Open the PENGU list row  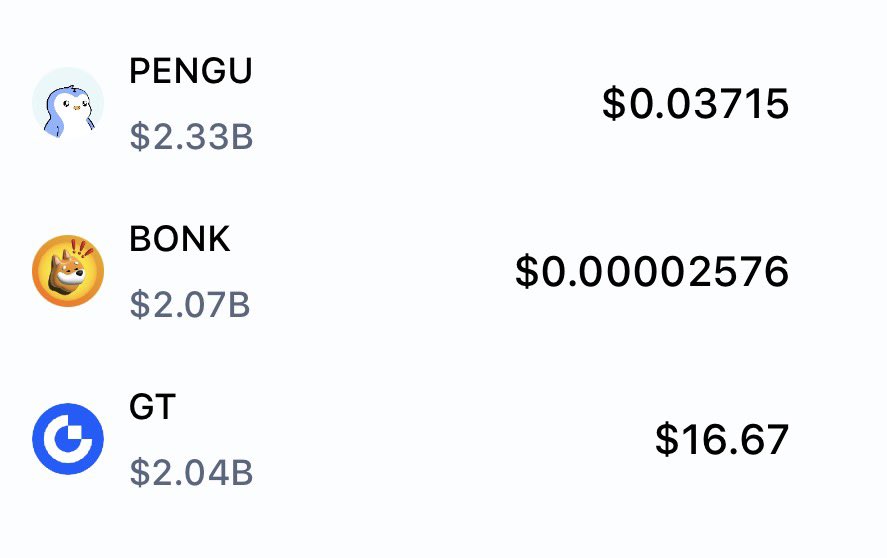[444, 103]
